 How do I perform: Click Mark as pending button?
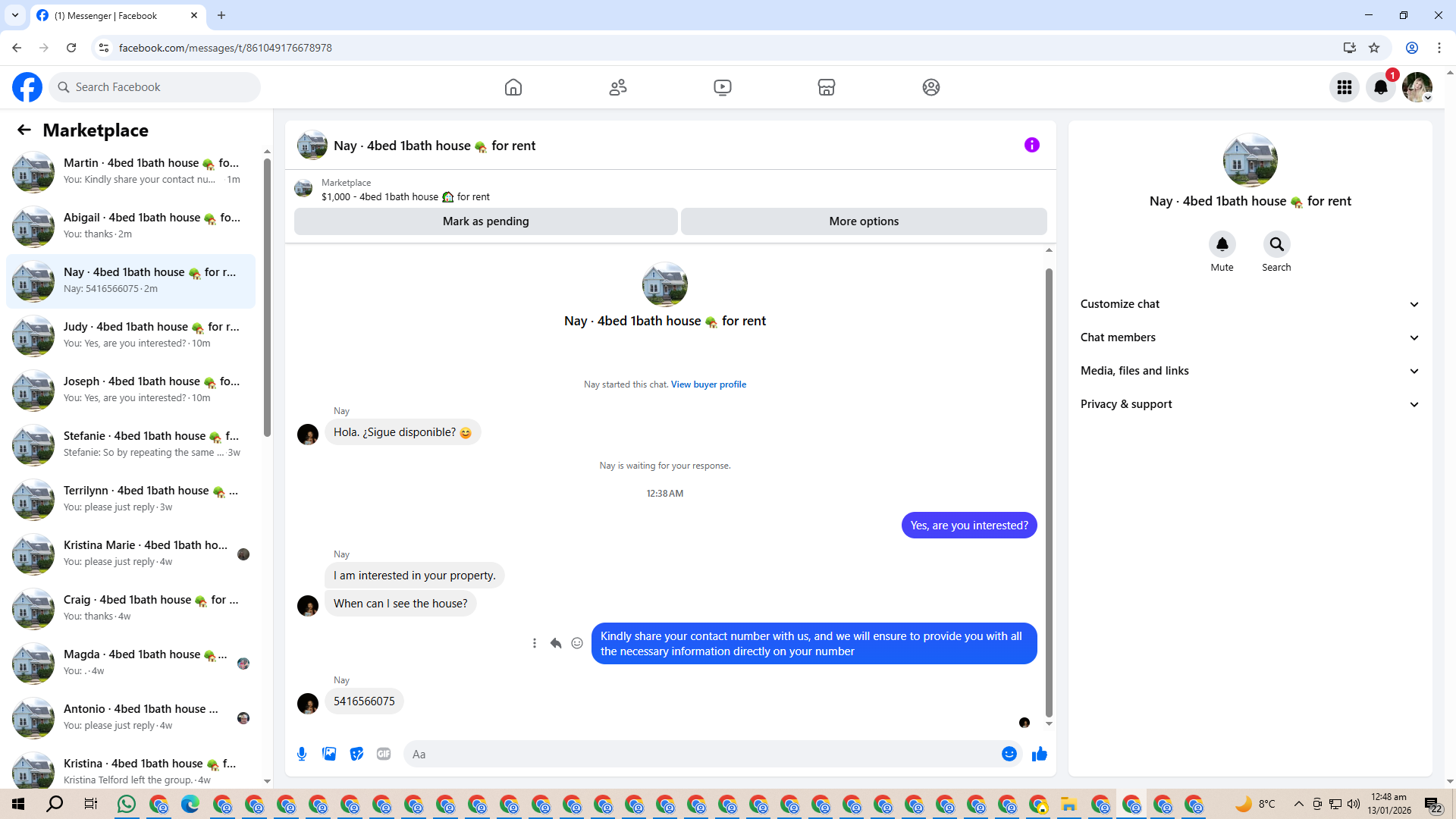point(485,221)
